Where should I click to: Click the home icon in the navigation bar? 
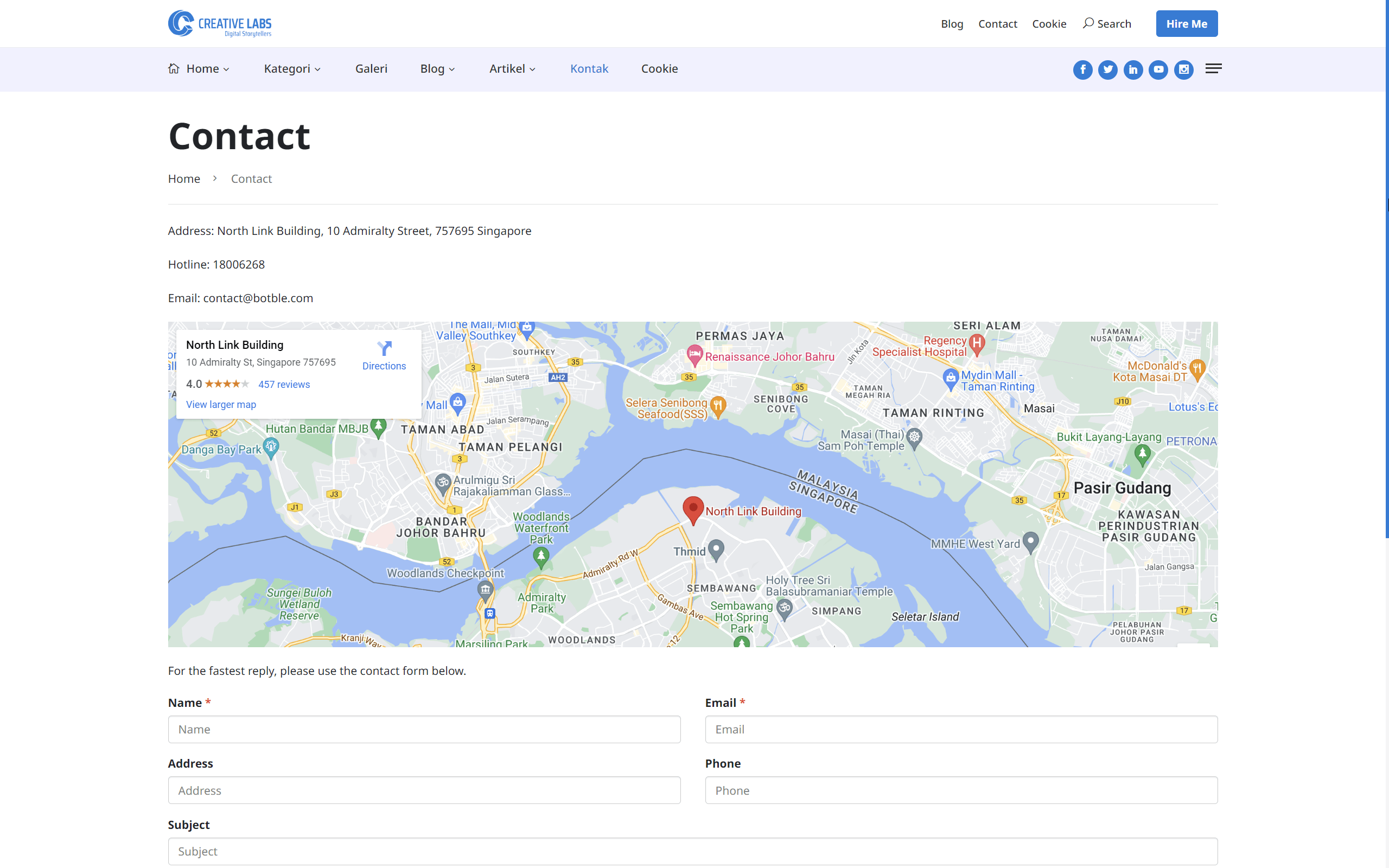[x=175, y=68]
